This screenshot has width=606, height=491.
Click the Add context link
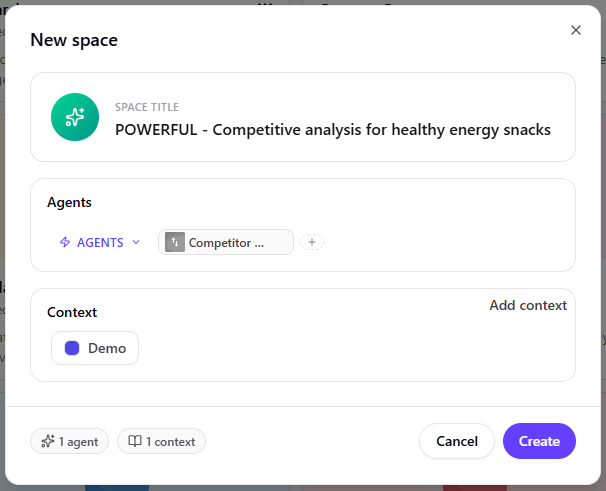[x=528, y=305]
